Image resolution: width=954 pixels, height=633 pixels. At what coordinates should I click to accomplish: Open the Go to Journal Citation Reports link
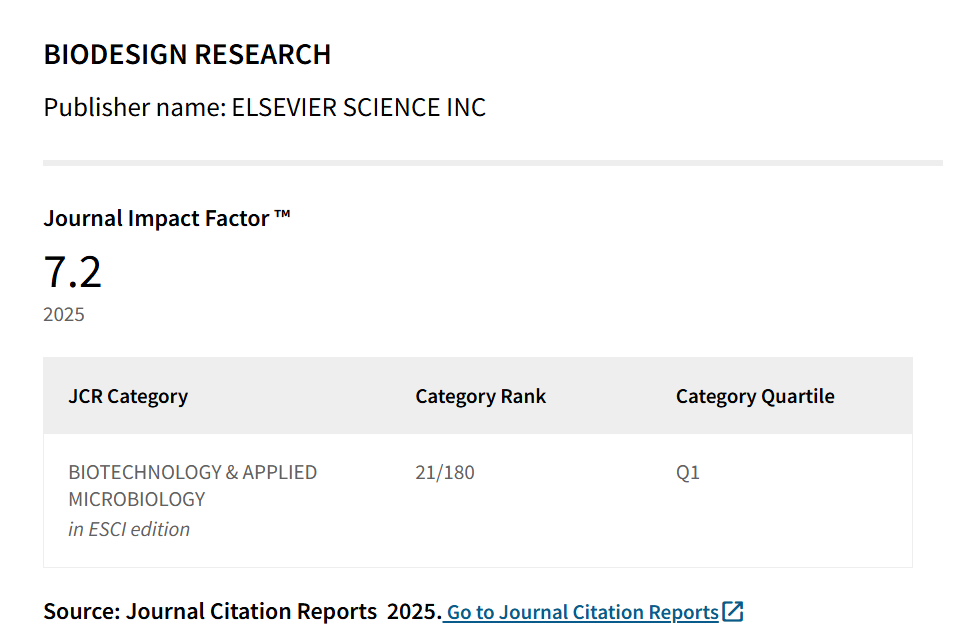[x=583, y=612]
